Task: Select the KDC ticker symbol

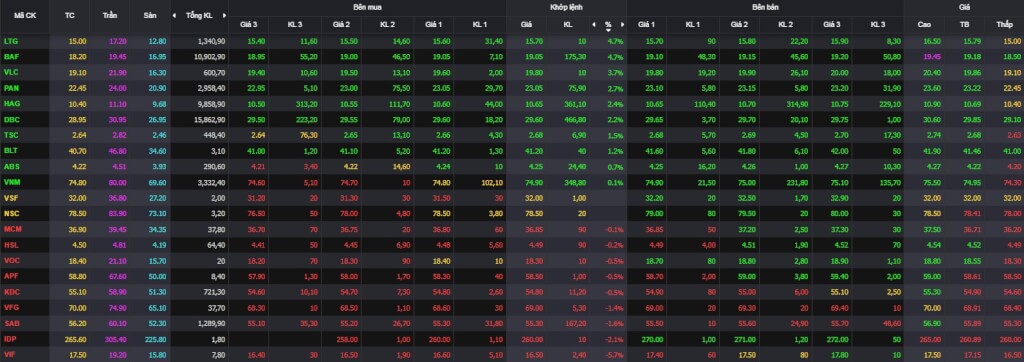Action: coord(11,292)
